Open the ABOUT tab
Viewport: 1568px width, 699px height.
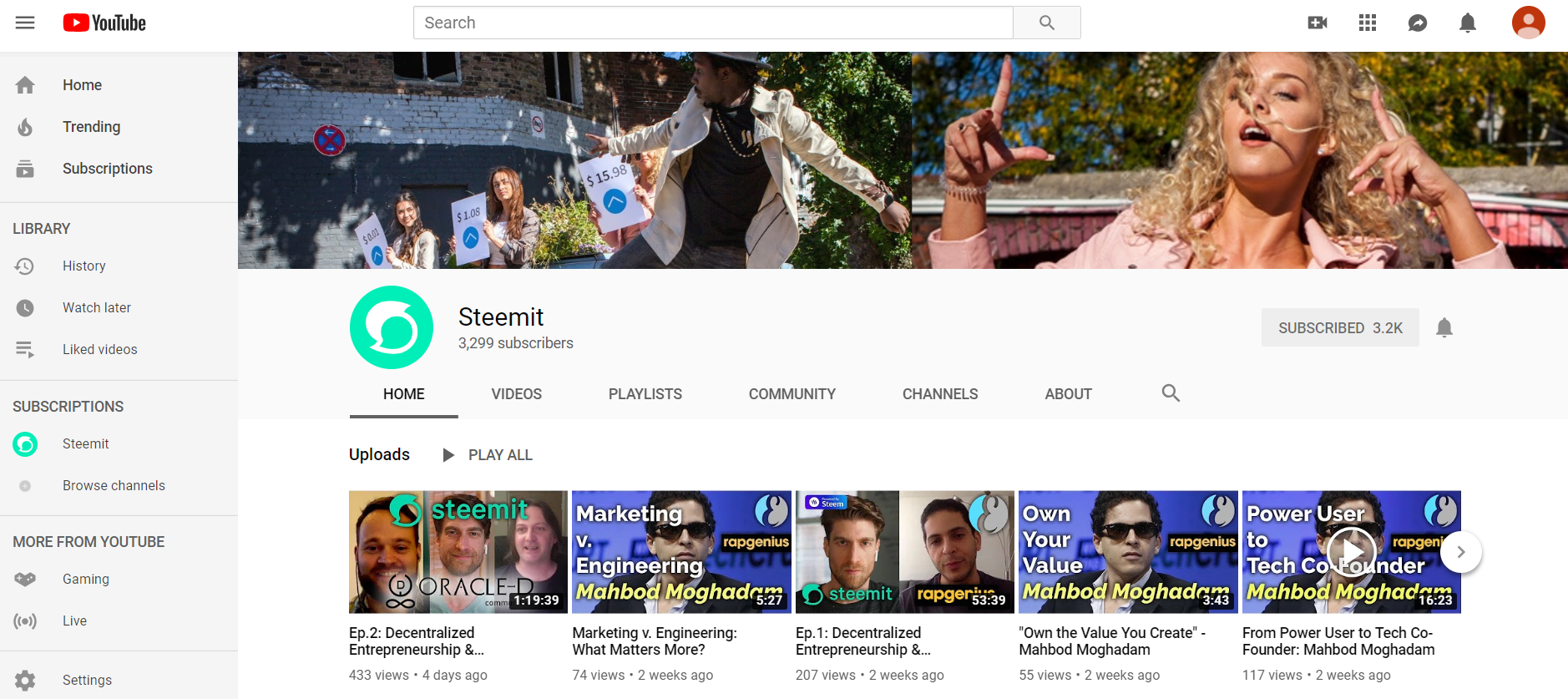click(x=1069, y=394)
